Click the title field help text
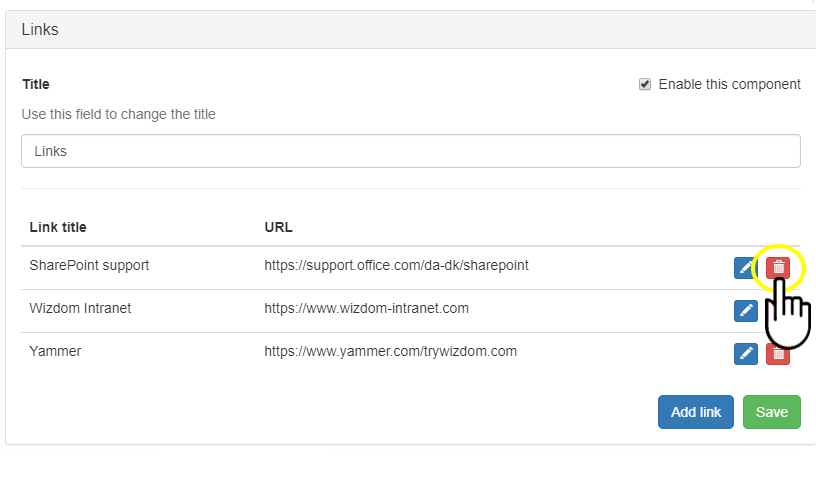The height and width of the screenshot is (492, 816). pos(118,114)
